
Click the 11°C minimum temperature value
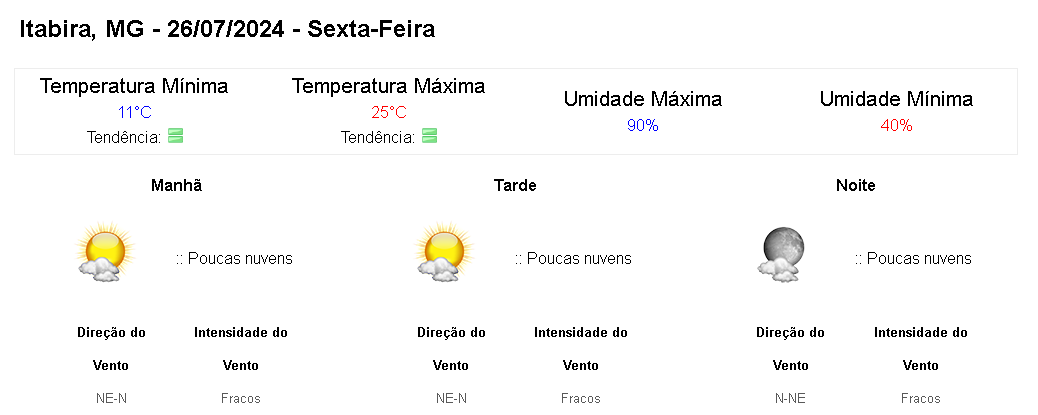pyautogui.click(x=134, y=112)
